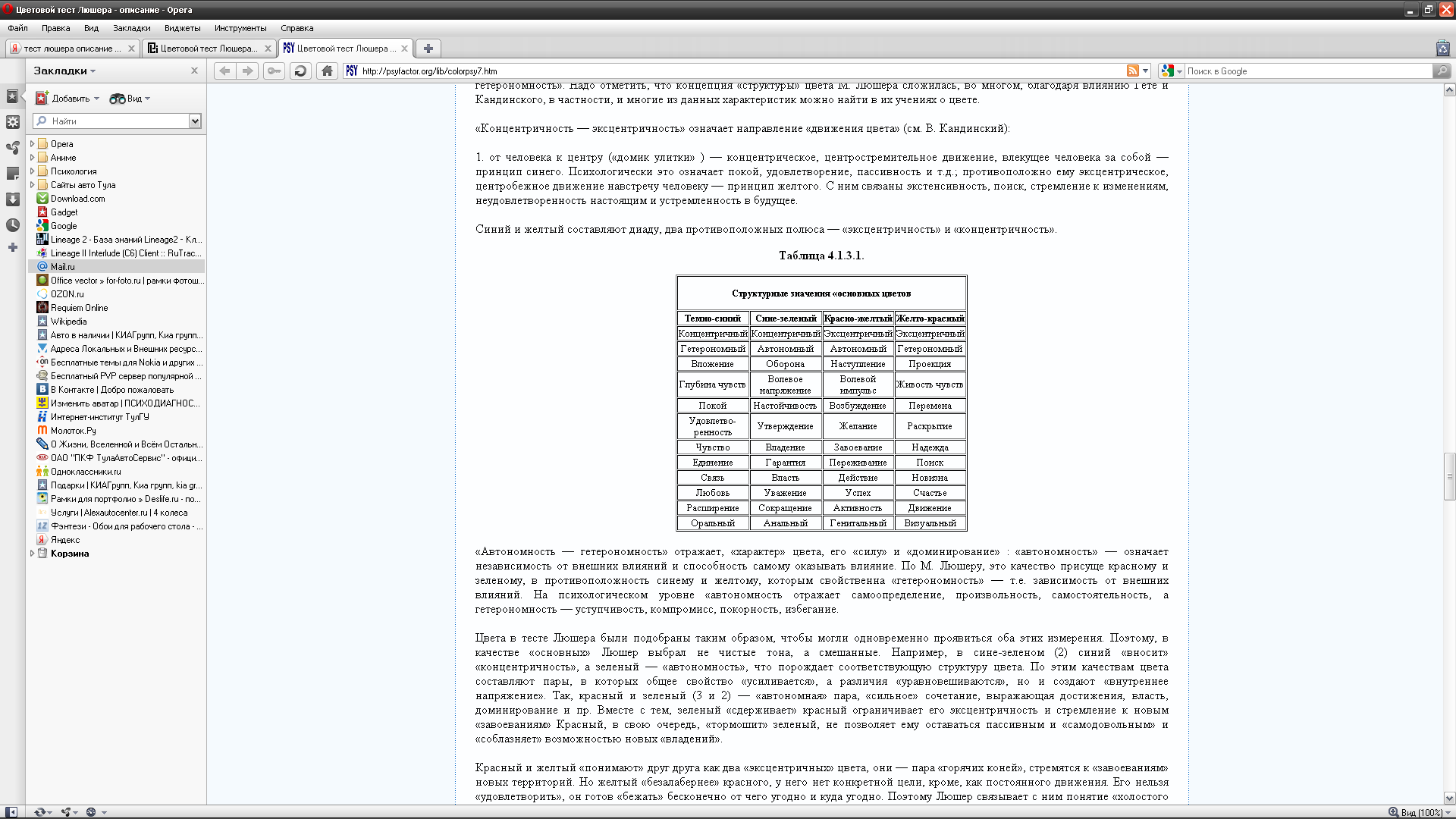Open the Downloads panel arrow icon
This screenshot has height=819, width=1456.
12,199
